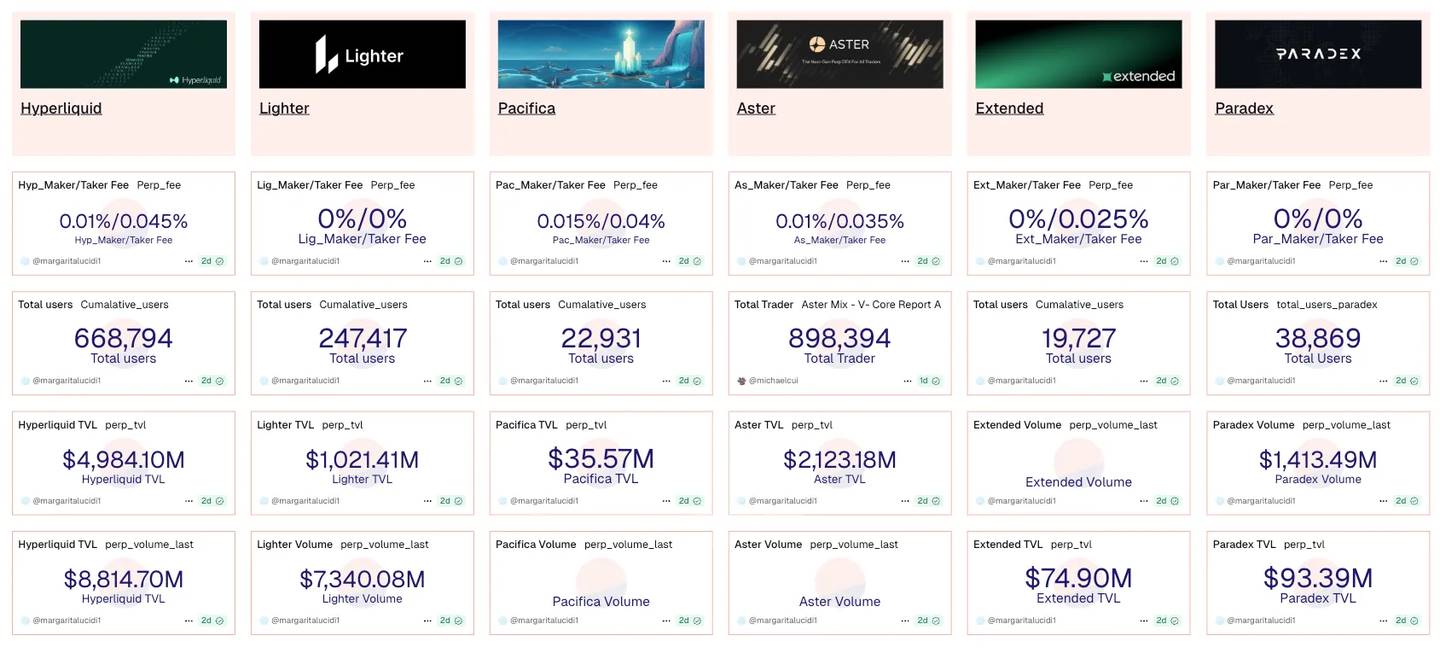Click the ellipsis icon on Pacifica Volume card
Image resolution: width=1440 pixels, height=653 pixels.
pyautogui.click(x=666, y=620)
